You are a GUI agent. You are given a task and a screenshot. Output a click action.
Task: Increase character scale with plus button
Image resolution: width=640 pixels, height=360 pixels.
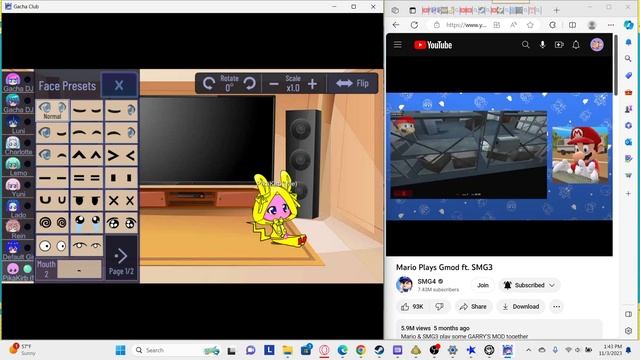[312, 84]
